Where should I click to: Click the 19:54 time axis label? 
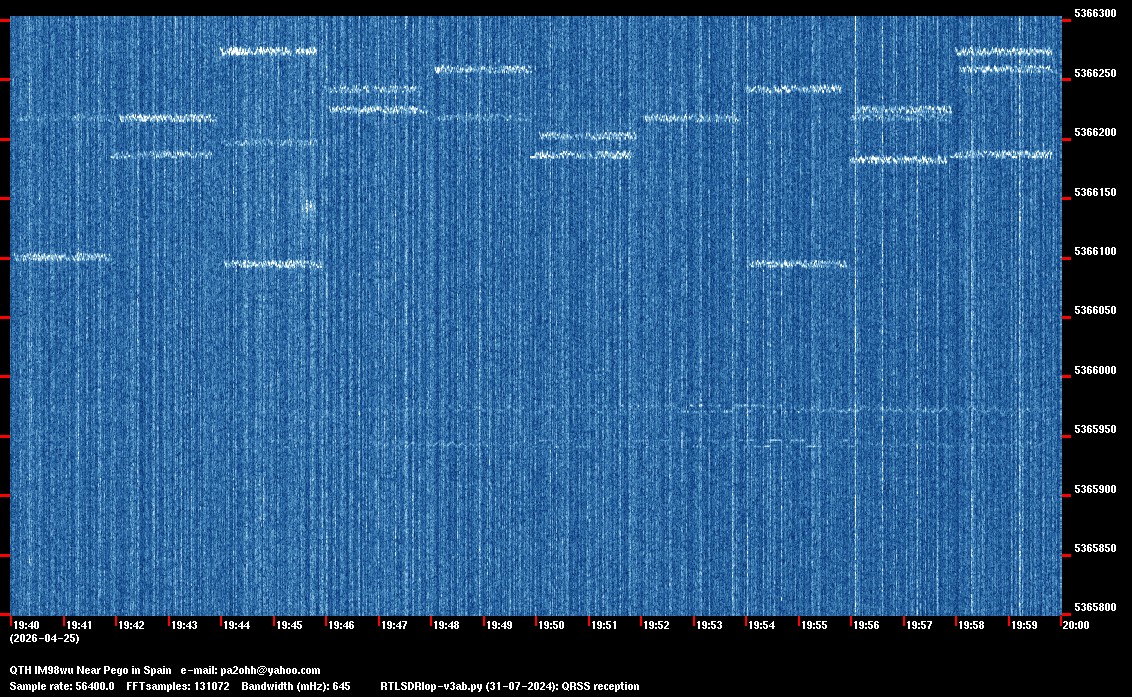click(x=762, y=625)
